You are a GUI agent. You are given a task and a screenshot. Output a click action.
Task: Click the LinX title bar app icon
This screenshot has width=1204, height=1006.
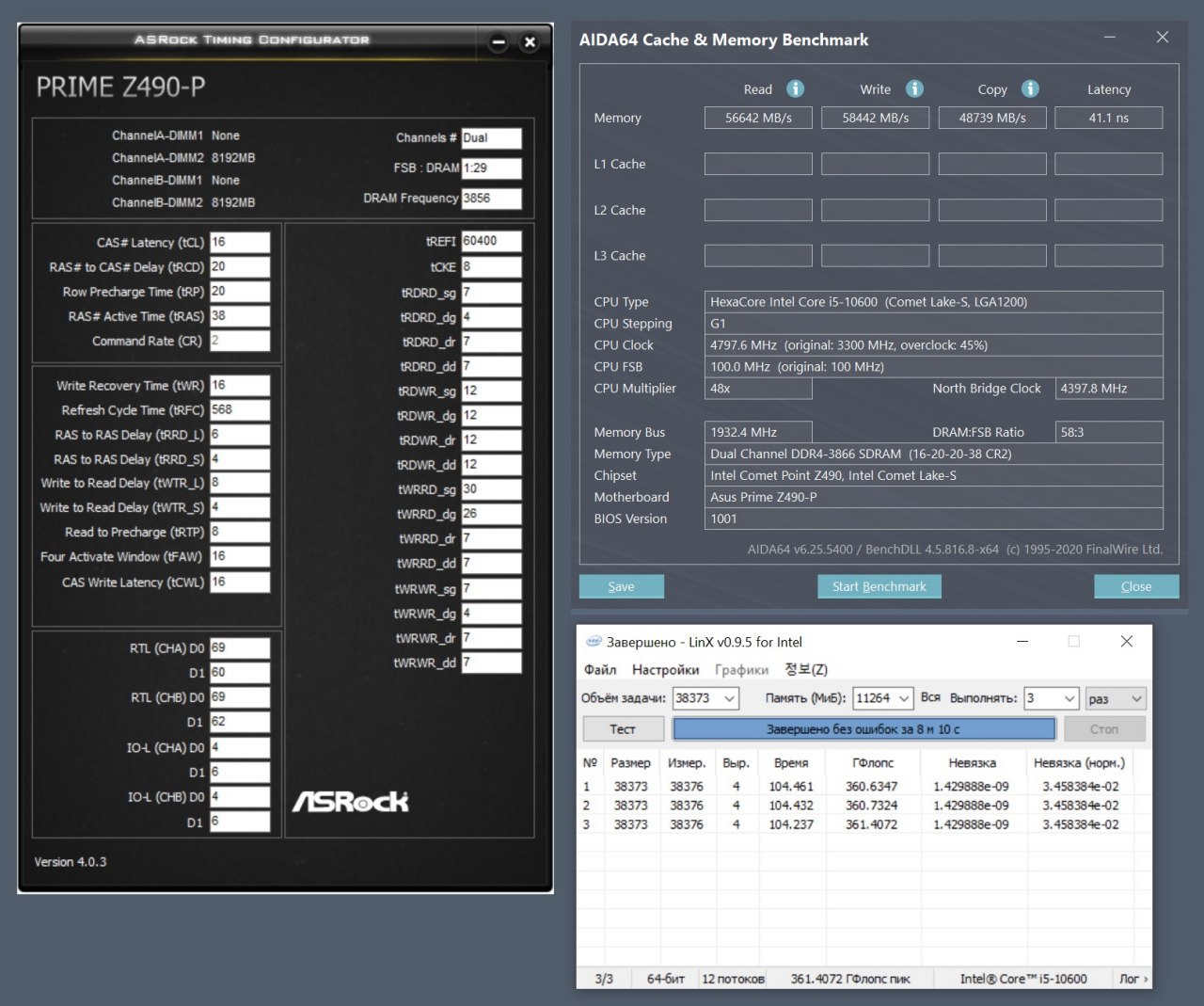point(594,642)
